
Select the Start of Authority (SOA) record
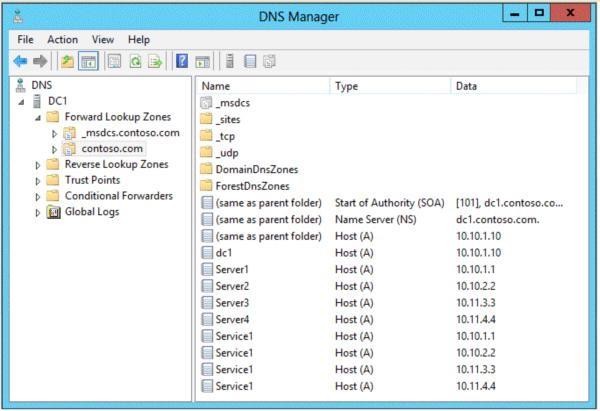(x=390, y=203)
